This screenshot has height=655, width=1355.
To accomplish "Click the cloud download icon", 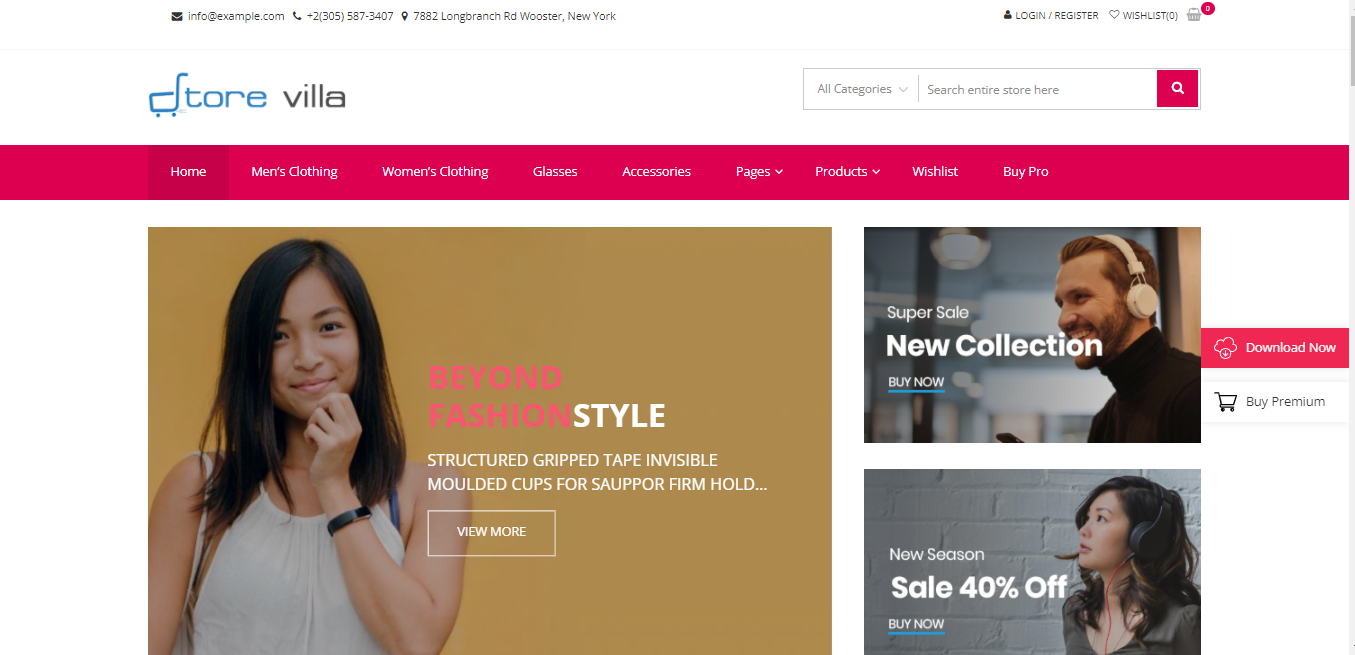I will (1225, 347).
